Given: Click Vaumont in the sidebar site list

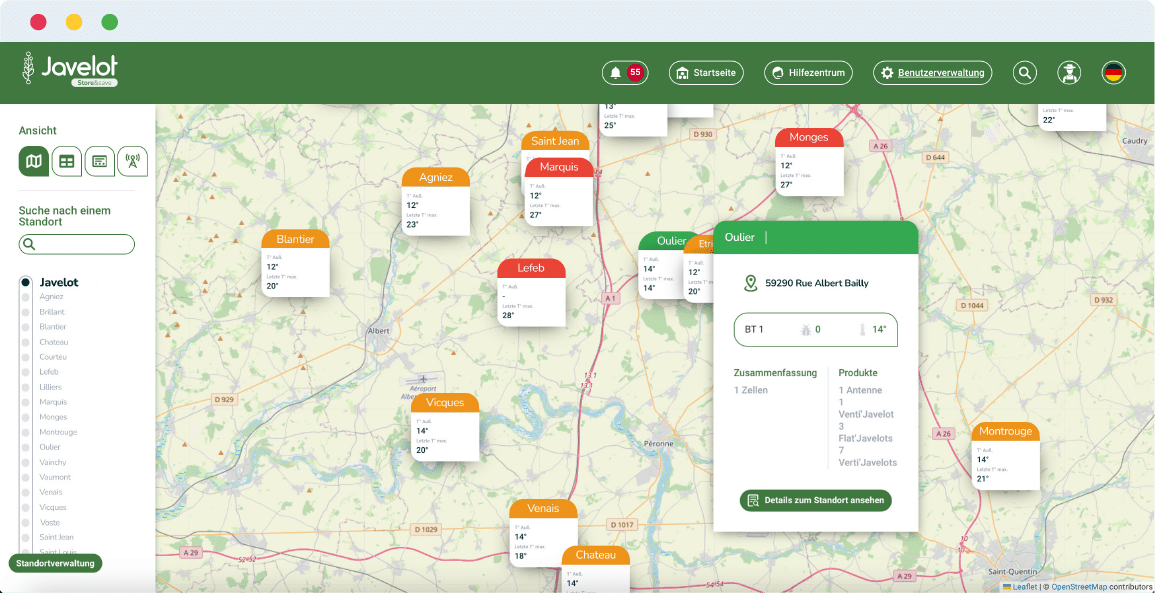Looking at the screenshot, I should tap(55, 477).
